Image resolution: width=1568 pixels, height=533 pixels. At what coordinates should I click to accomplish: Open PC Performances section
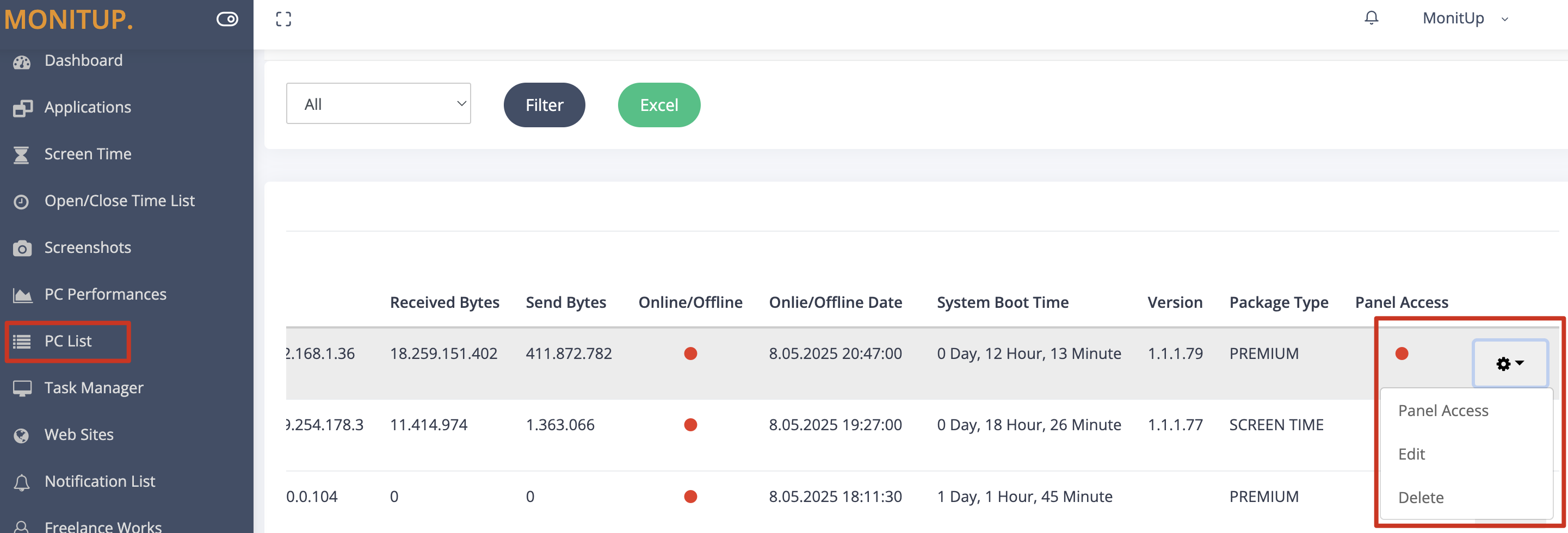[106, 294]
